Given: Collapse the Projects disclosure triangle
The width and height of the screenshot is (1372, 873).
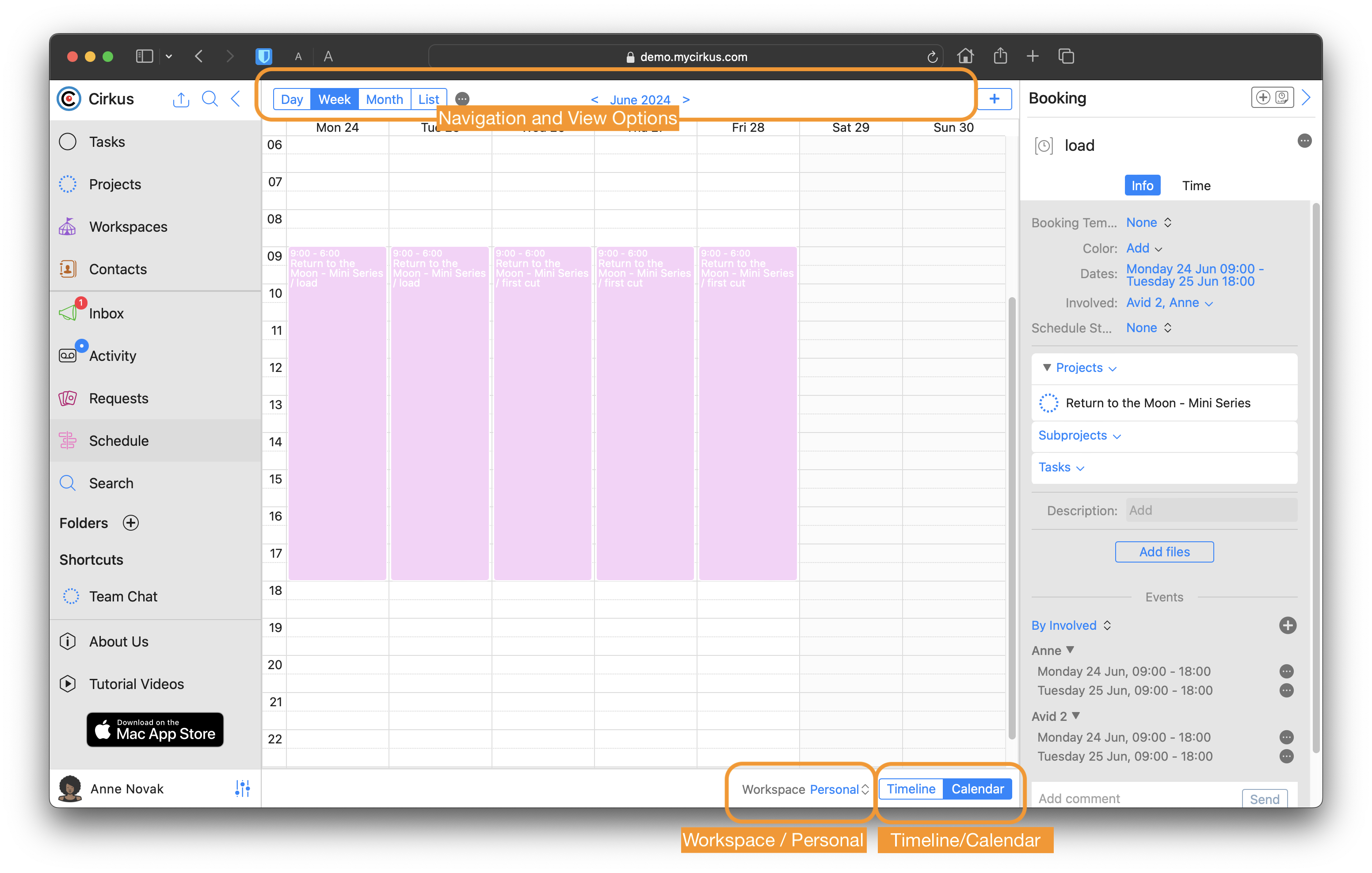Looking at the screenshot, I should point(1047,368).
